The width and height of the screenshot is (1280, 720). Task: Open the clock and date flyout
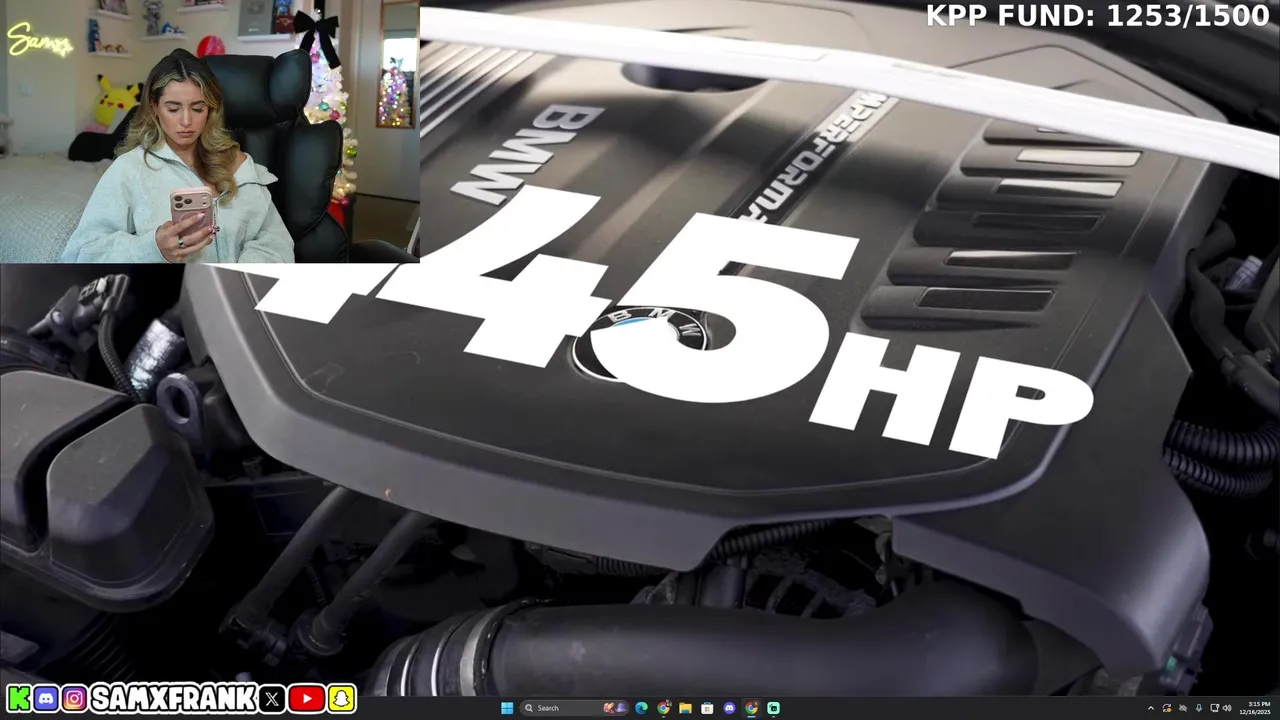[1255, 708]
